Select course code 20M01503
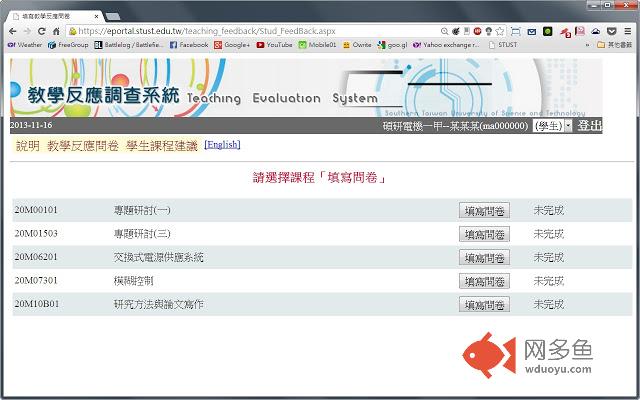640x400 pixels. pos(36,234)
